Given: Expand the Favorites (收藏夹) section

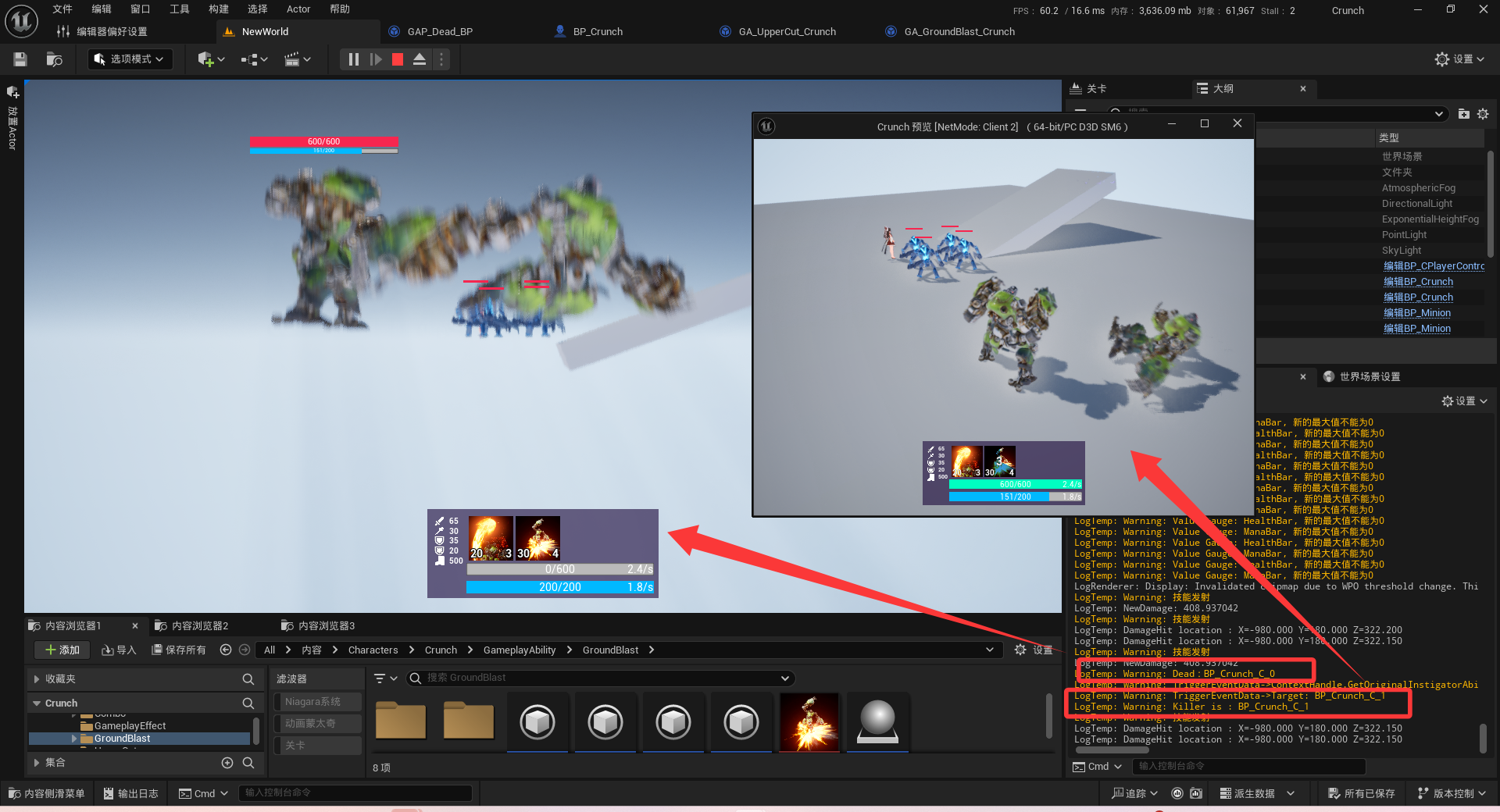Looking at the screenshot, I should click(37, 679).
